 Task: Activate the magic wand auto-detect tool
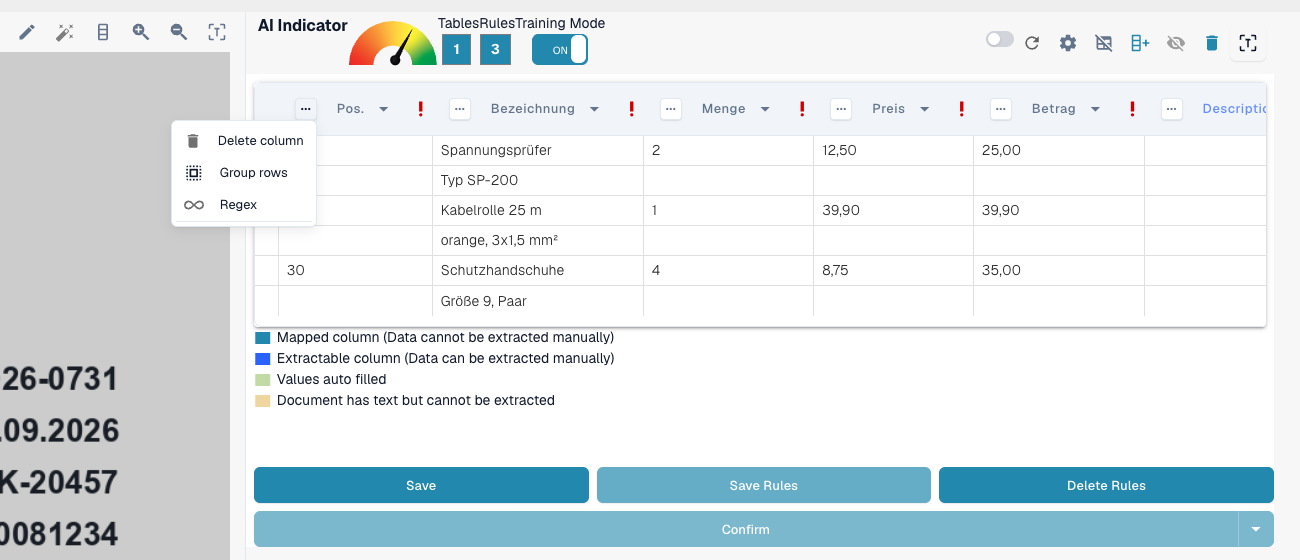pos(65,33)
